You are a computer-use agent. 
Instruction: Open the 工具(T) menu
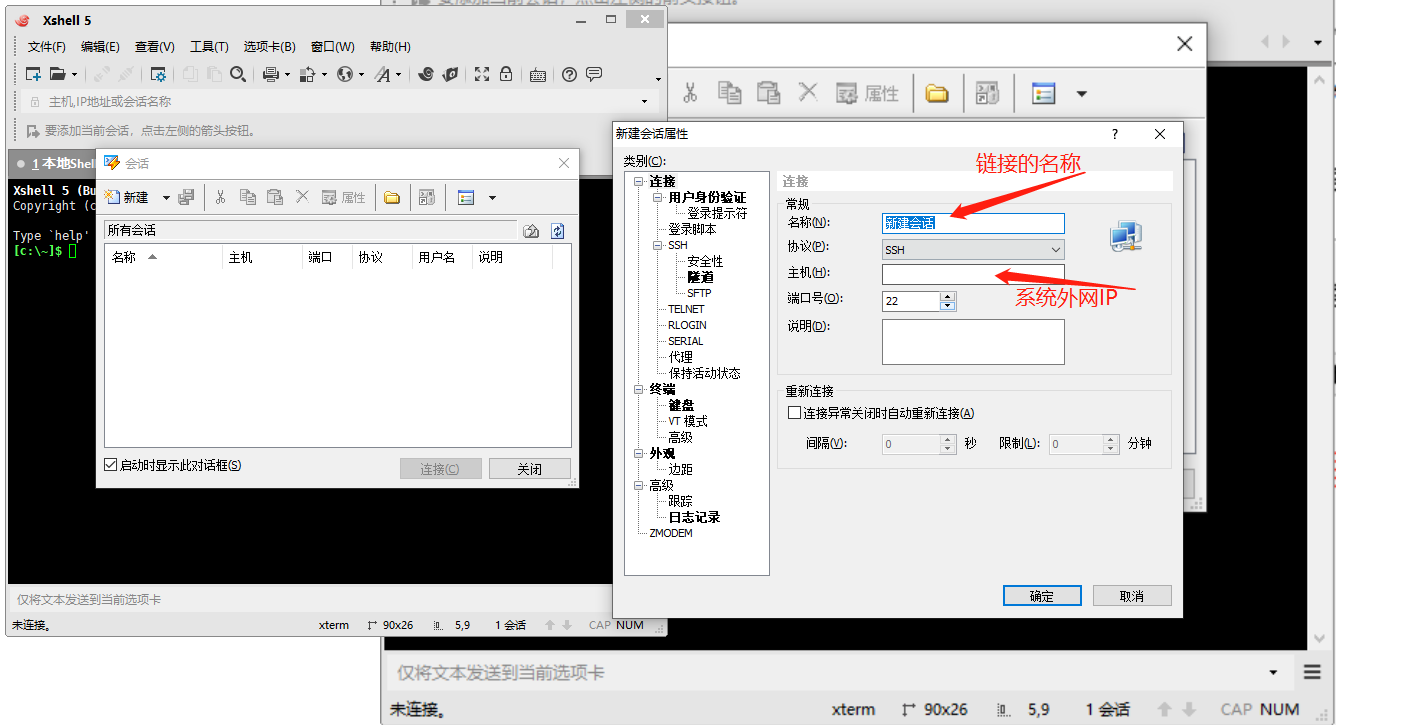click(x=209, y=47)
